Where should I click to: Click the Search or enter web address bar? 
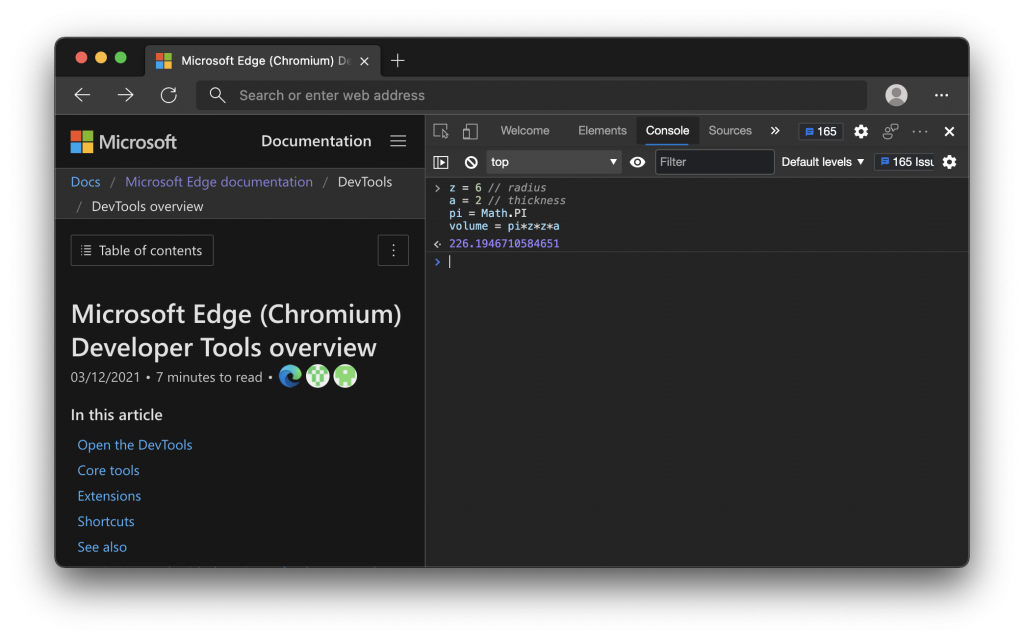click(532, 95)
